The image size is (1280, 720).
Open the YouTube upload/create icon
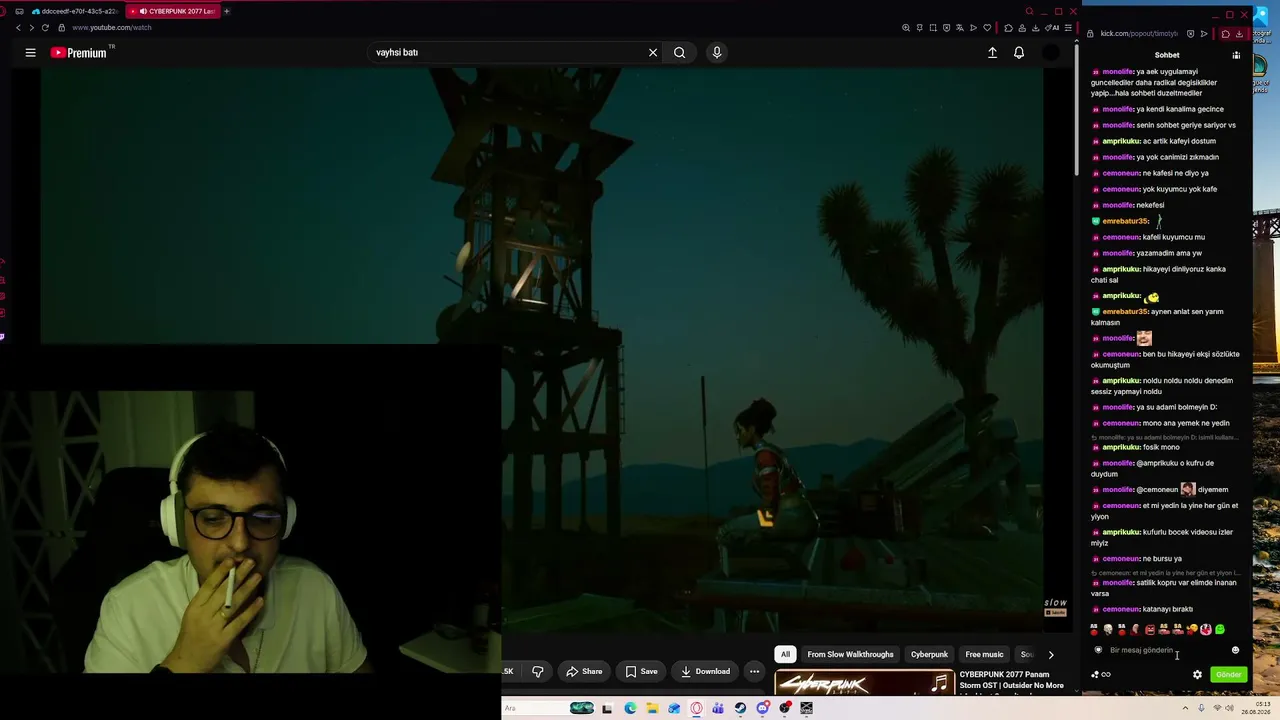pos(992,53)
